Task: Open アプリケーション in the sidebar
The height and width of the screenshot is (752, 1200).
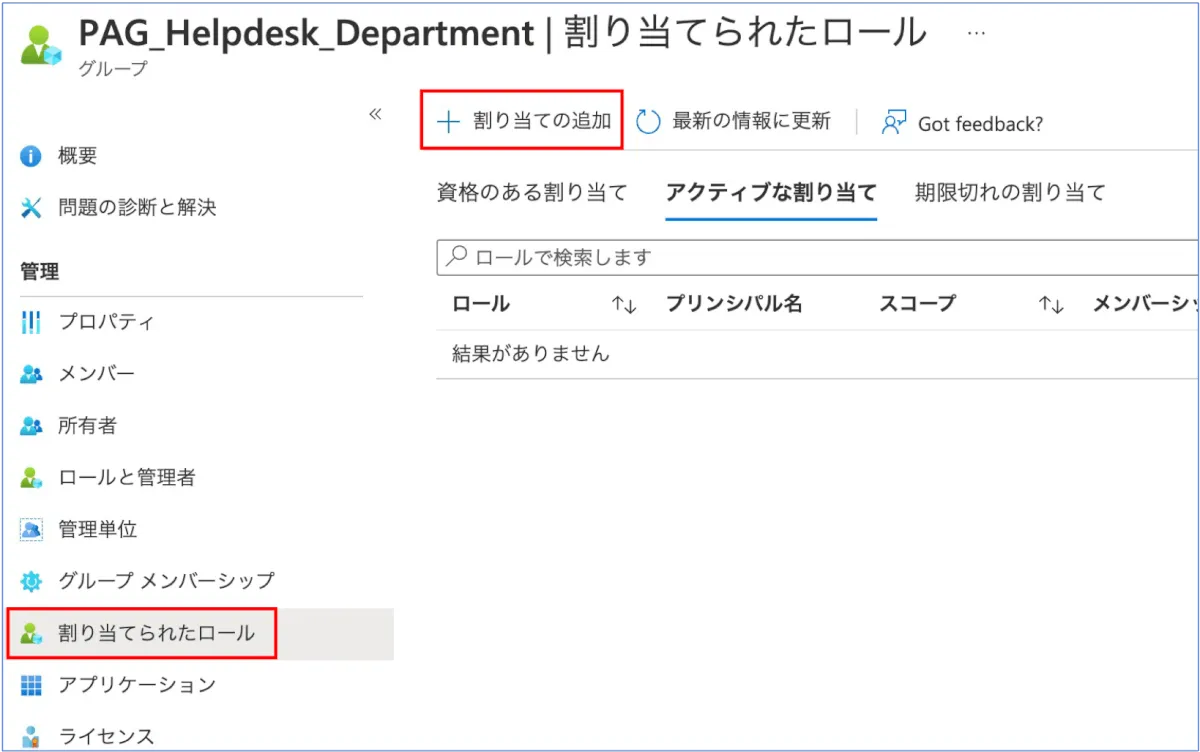Action: tap(137, 685)
